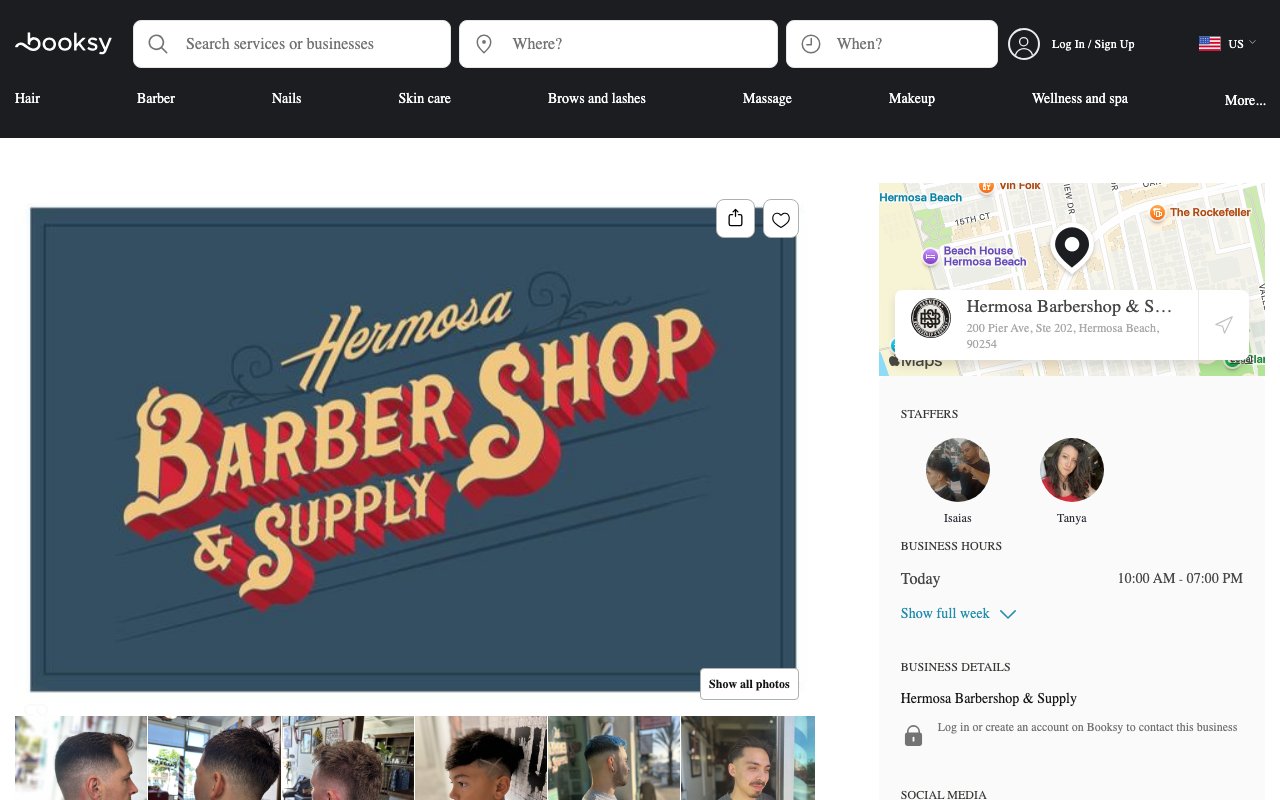Open the main Hermosa Barber Shop cover photo
This screenshot has height=800, width=1280.
click(413, 449)
